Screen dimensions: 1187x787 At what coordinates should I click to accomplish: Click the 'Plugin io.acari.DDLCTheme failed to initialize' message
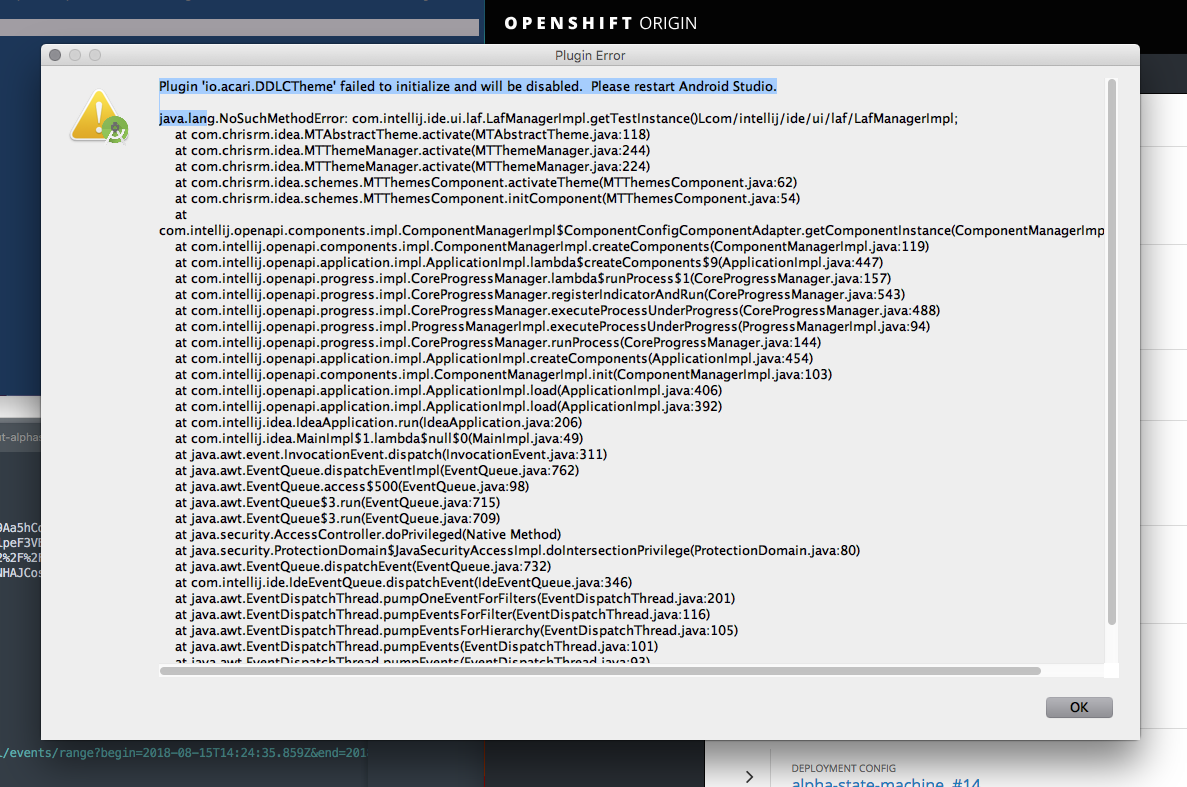click(x=468, y=86)
